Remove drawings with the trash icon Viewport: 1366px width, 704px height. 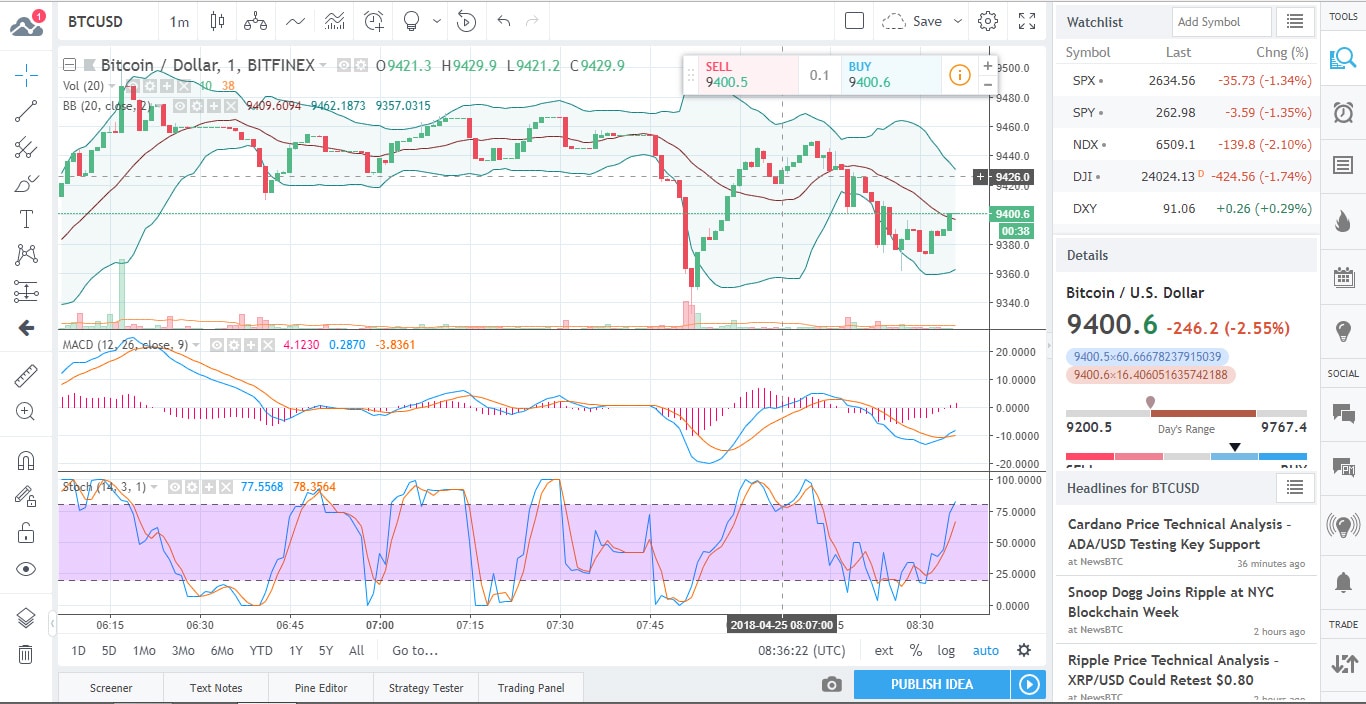pyautogui.click(x=26, y=654)
